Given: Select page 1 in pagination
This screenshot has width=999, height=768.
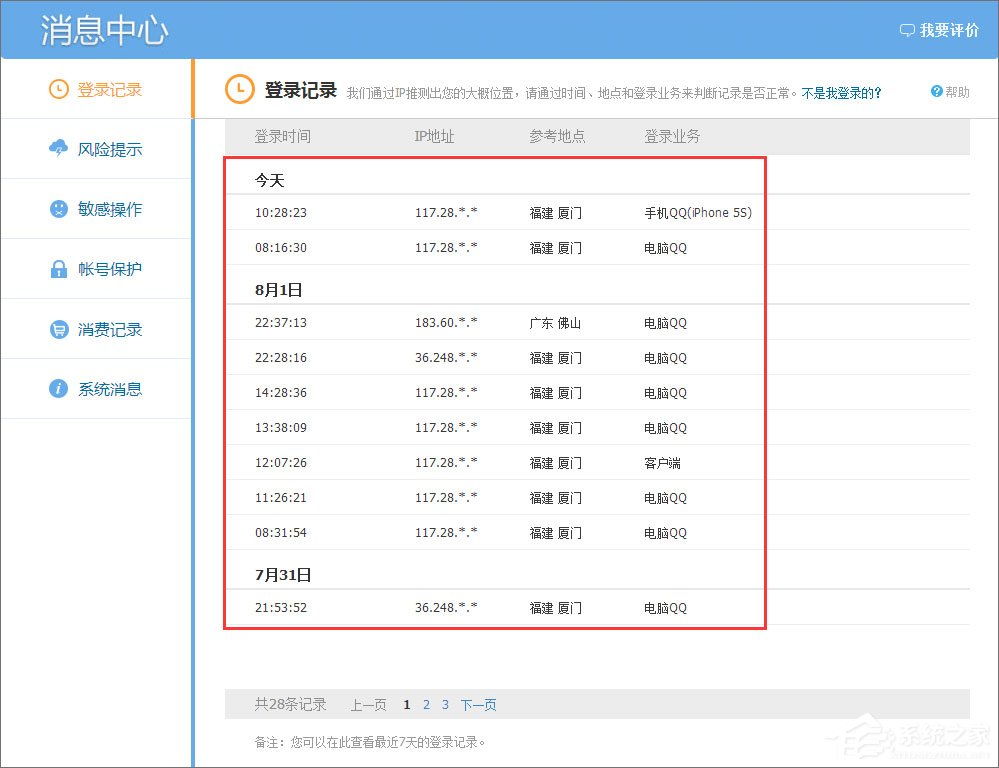Looking at the screenshot, I should point(407,704).
